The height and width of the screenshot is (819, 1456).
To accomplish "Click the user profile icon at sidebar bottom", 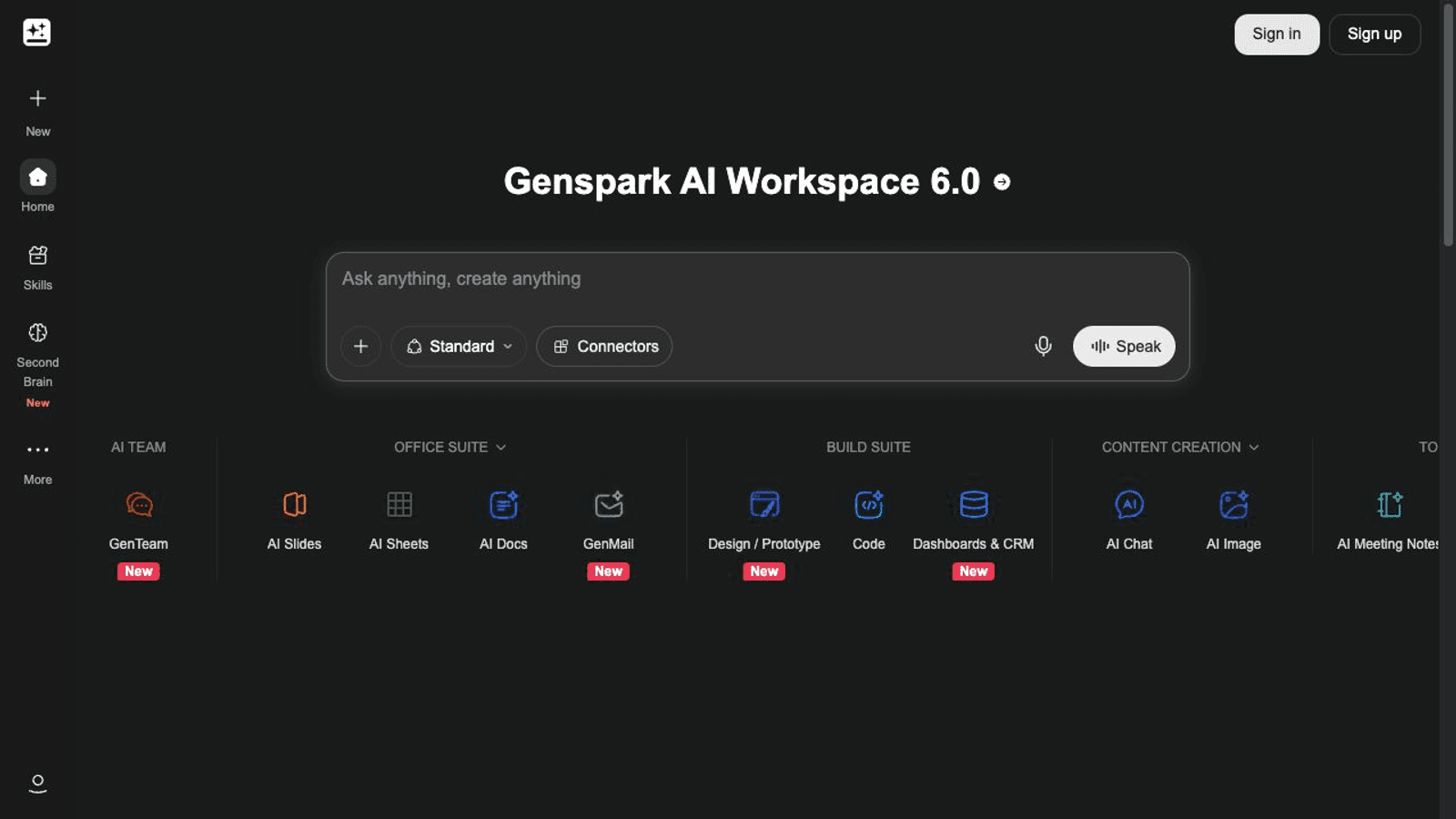I will tap(37, 784).
